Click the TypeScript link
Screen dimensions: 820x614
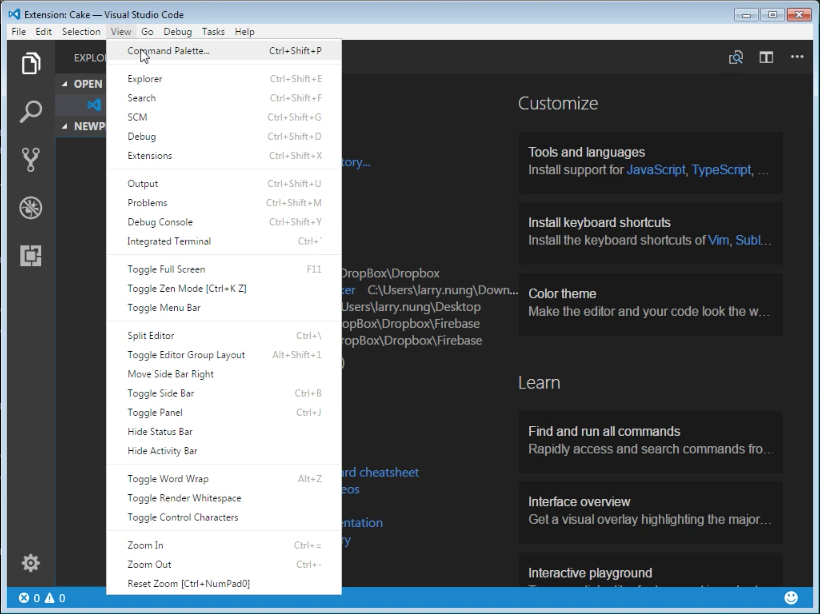(x=721, y=169)
